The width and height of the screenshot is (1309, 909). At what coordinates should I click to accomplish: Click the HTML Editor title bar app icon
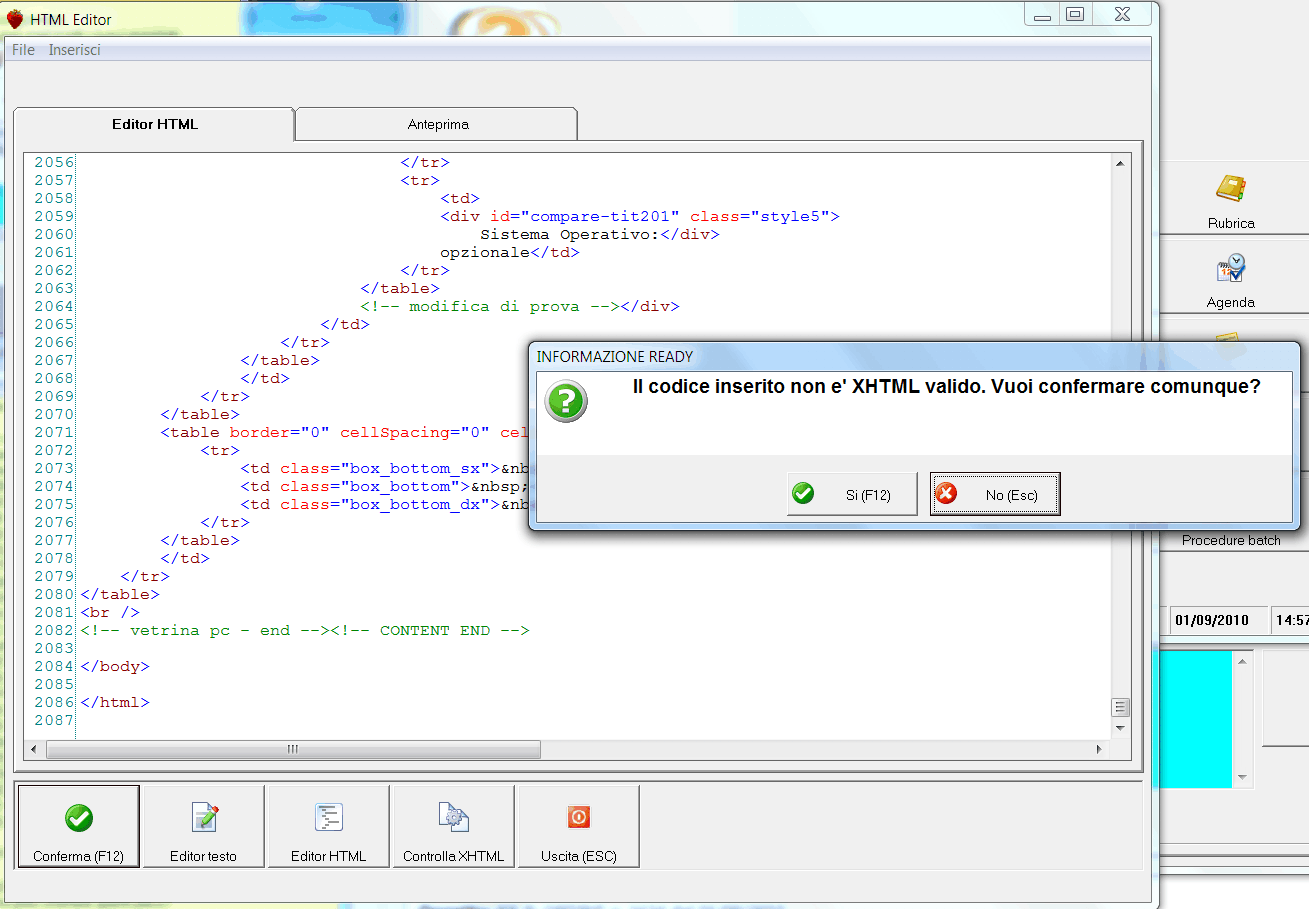point(15,19)
